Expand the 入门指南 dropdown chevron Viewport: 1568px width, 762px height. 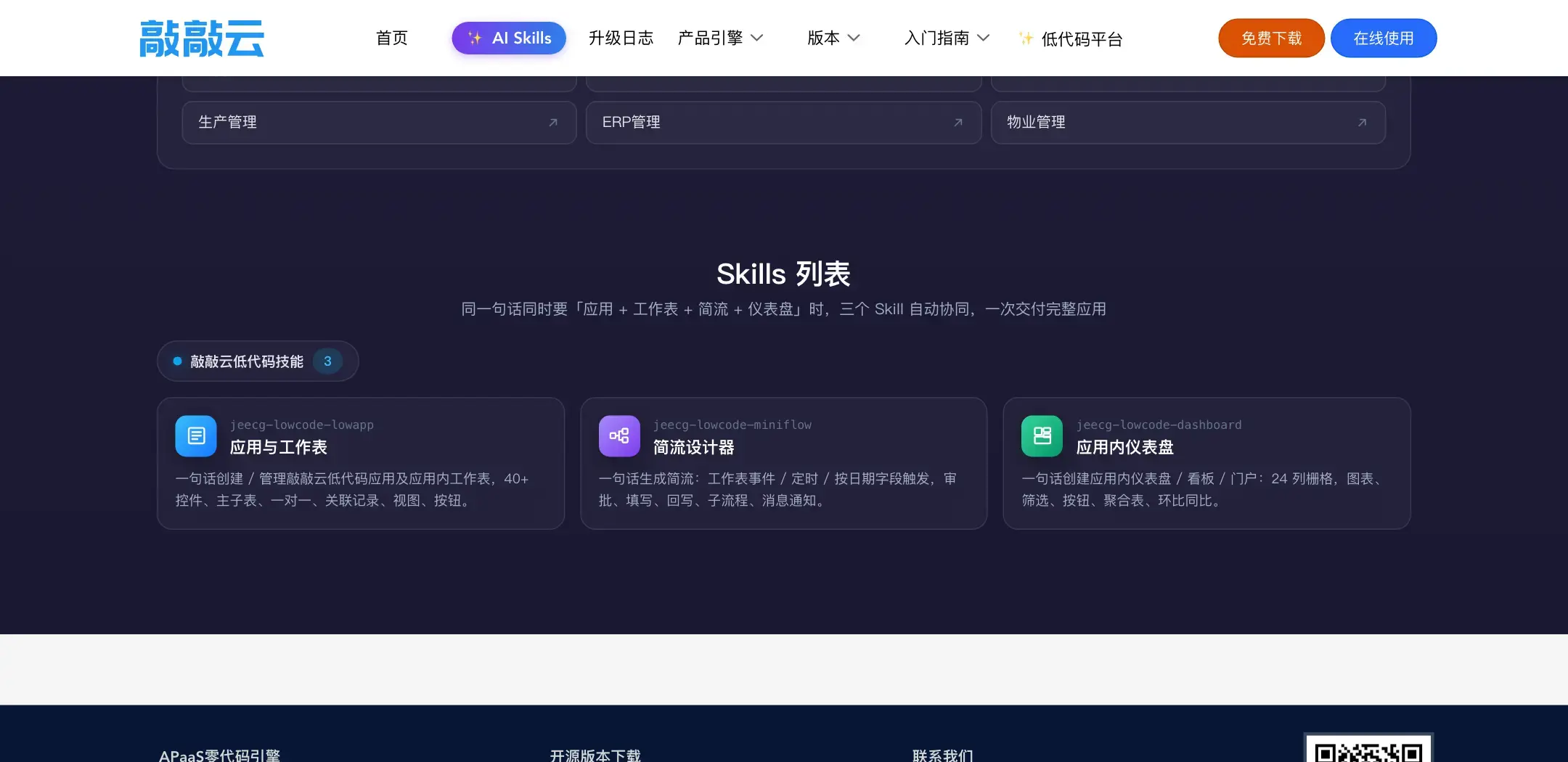[984, 38]
